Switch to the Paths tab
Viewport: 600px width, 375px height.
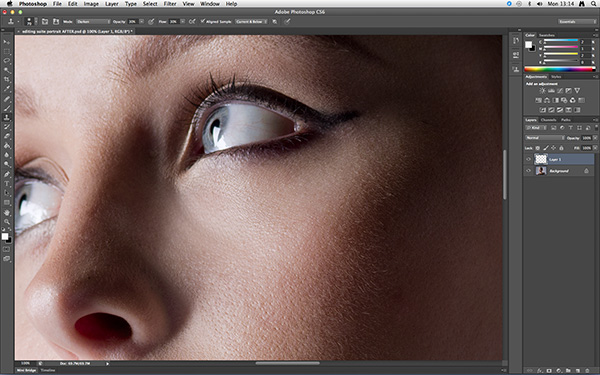pyautogui.click(x=566, y=120)
